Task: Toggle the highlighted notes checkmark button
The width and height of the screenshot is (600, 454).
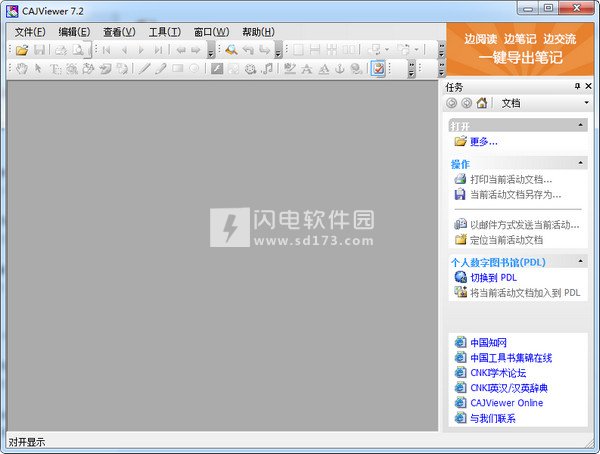Action: tap(378, 69)
